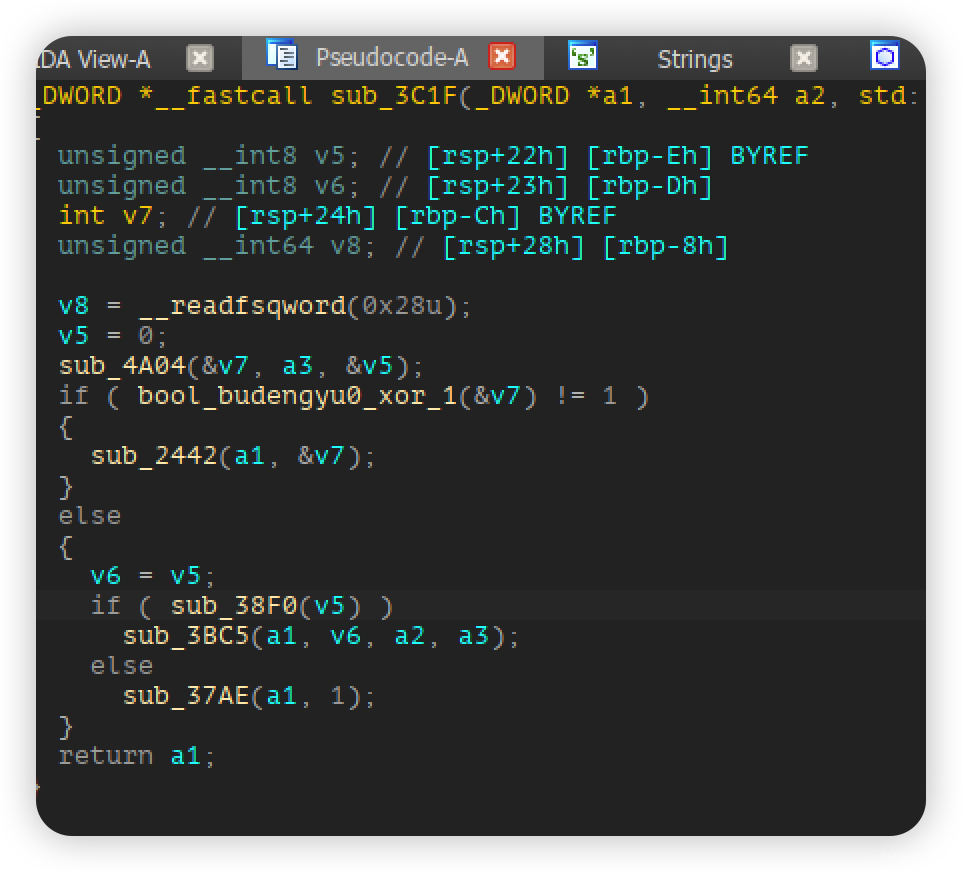Open function bool_budengyu0_xor_1
Image resolution: width=962 pixels, height=872 pixels.
point(297,396)
